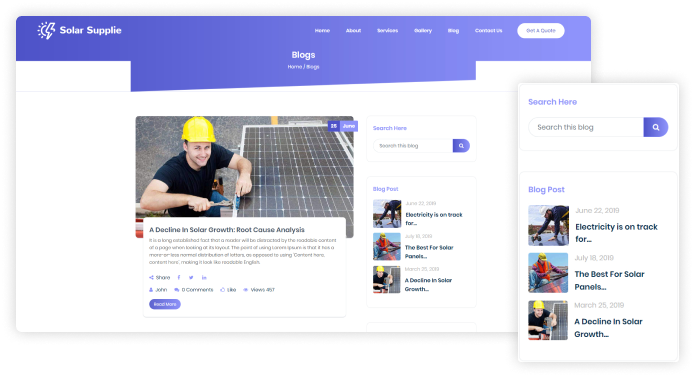The height and width of the screenshot is (378, 695).
Task: Click the large Search Here heading
Action: click(x=552, y=102)
